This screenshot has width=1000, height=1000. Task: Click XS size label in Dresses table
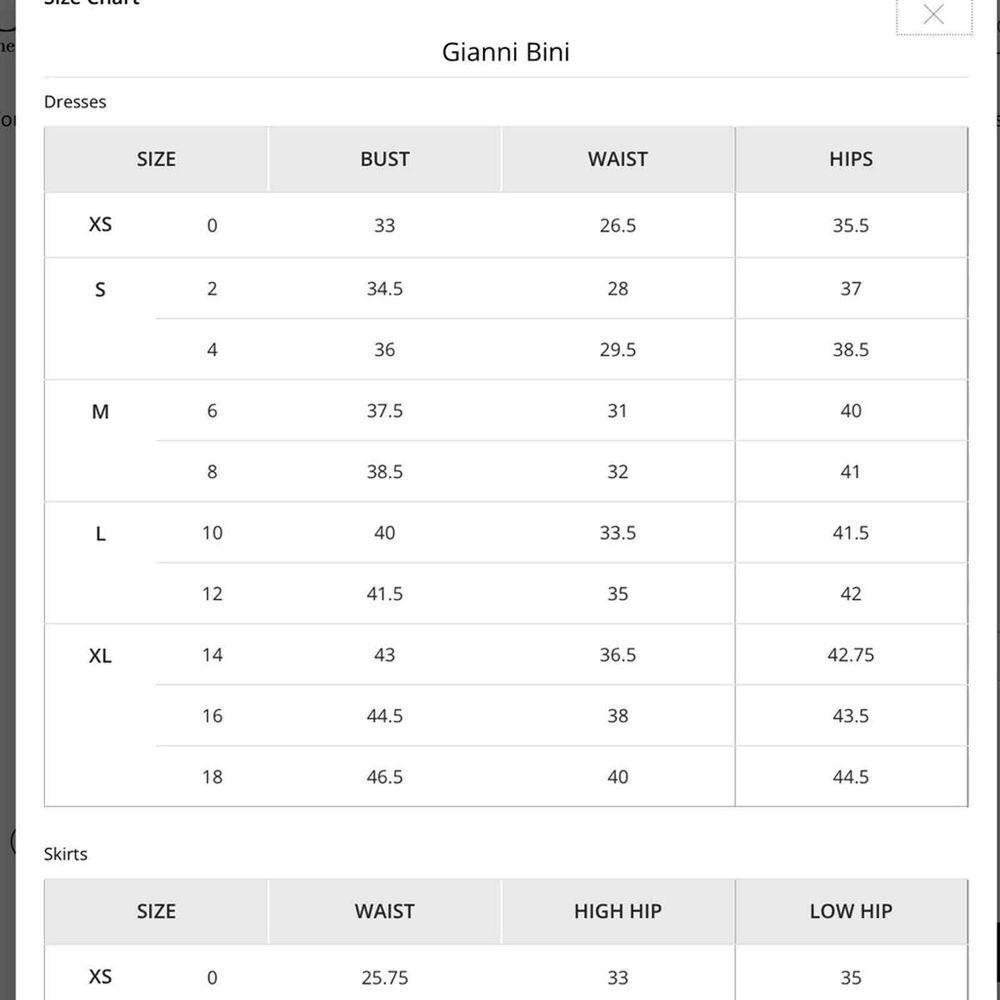click(100, 224)
